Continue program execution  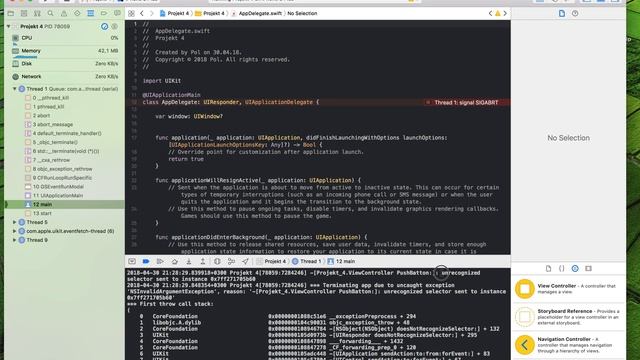click(x=160, y=261)
